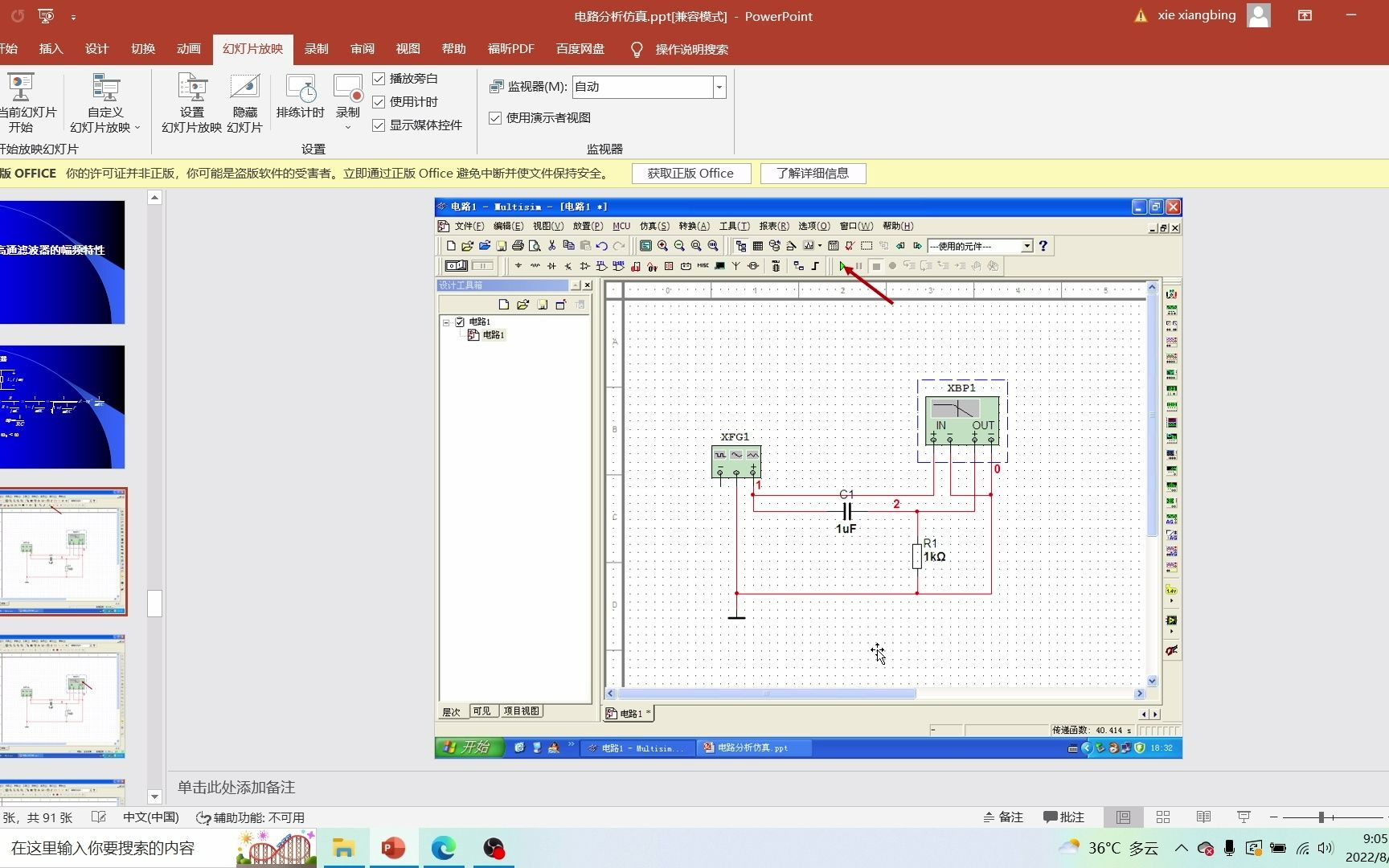
Task: Open Ribbon Display Options icon
Action: [1305, 15]
